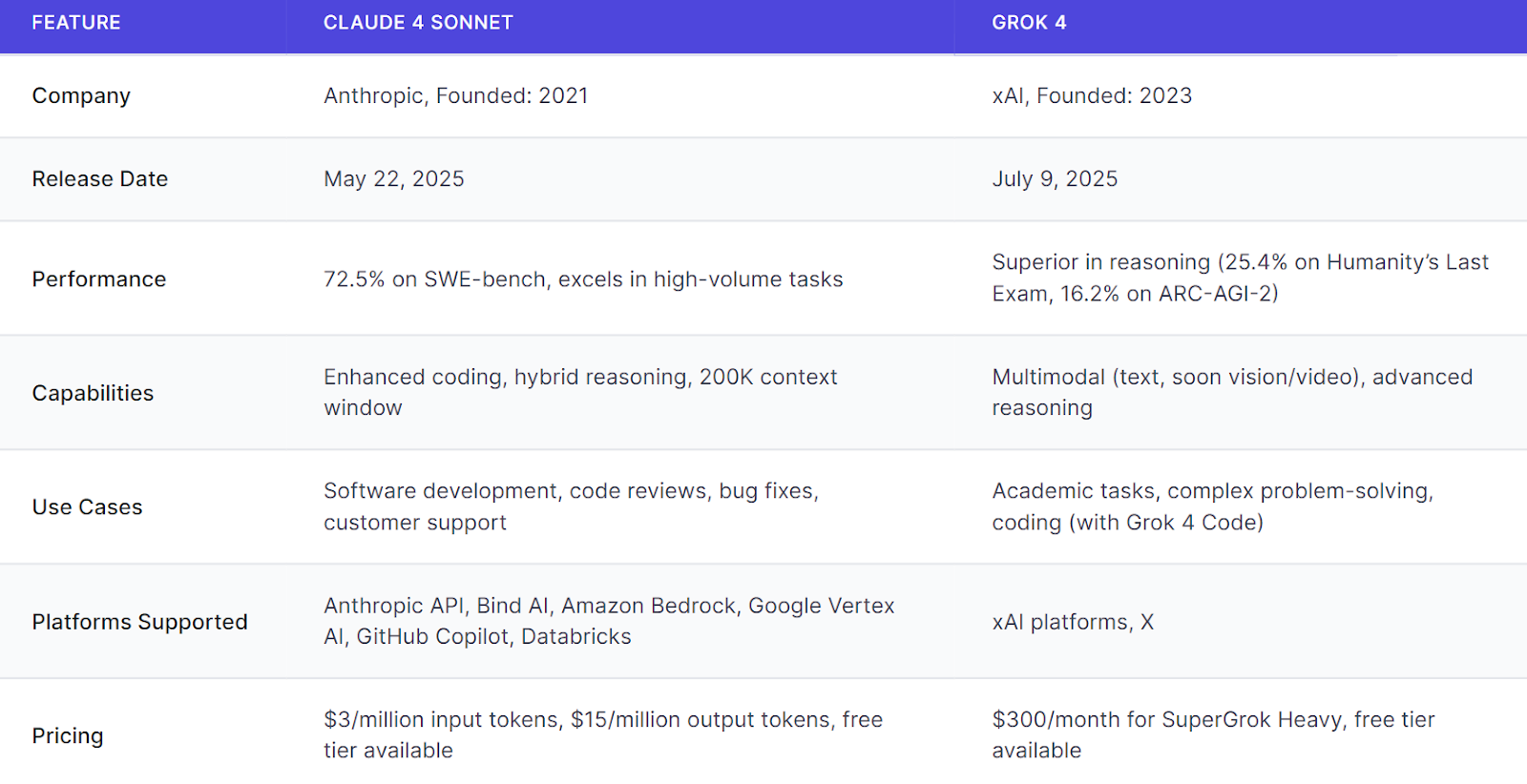The width and height of the screenshot is (1527, 784).
Task: Select the Capabilities row label
Action: coord(93,393)
